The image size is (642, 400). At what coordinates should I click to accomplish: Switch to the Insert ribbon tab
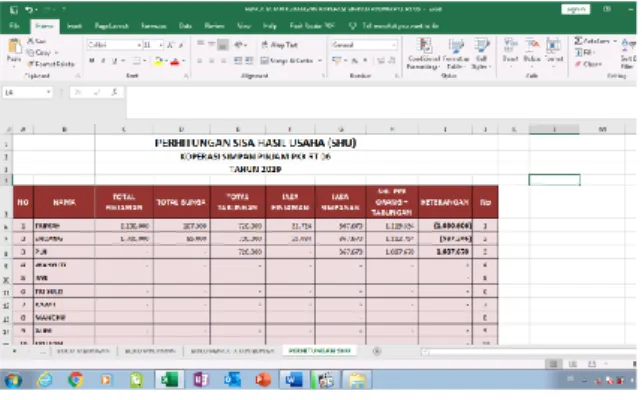click(74, 26)
